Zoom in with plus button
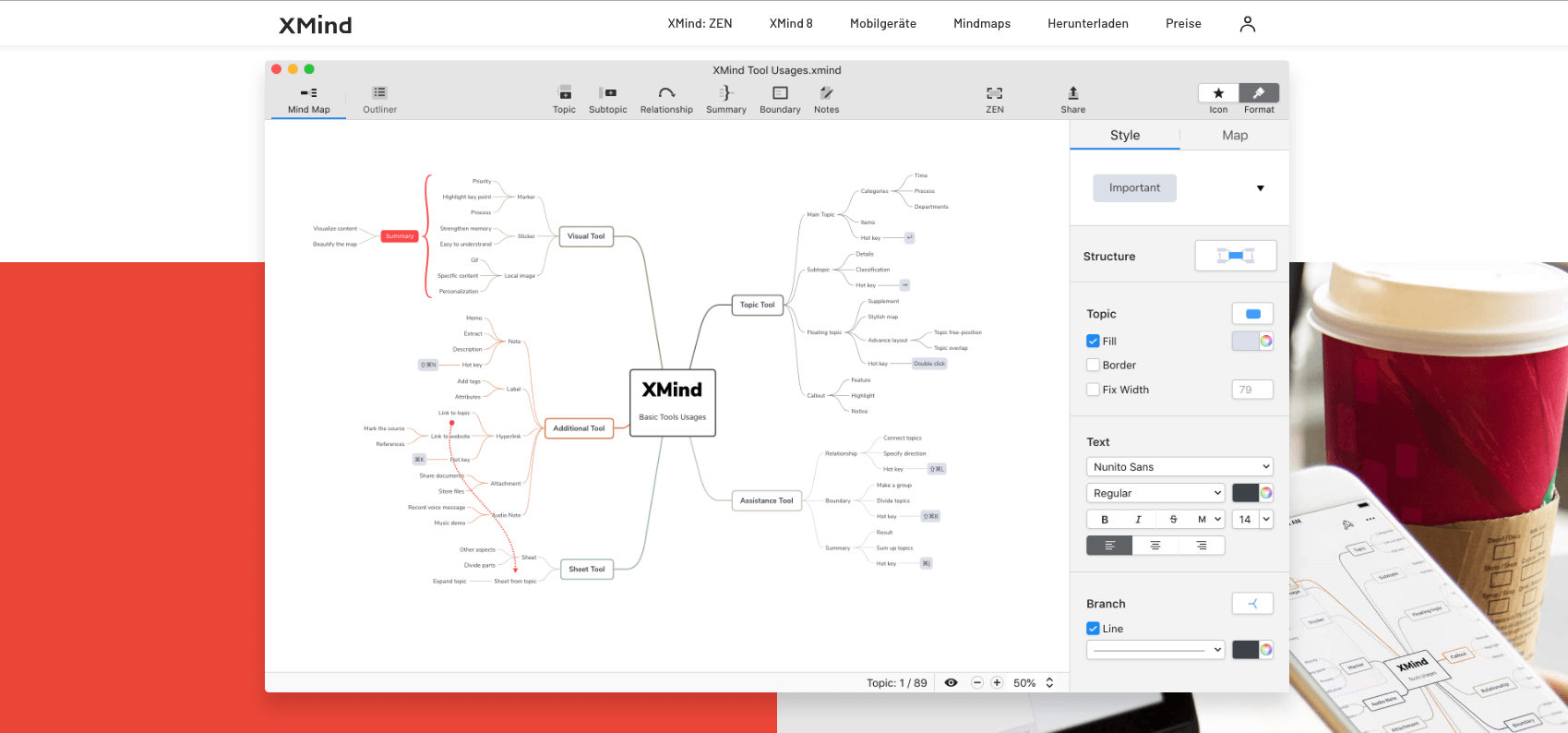This screenshot has width=1568, height=733. [x=997, y=683]
